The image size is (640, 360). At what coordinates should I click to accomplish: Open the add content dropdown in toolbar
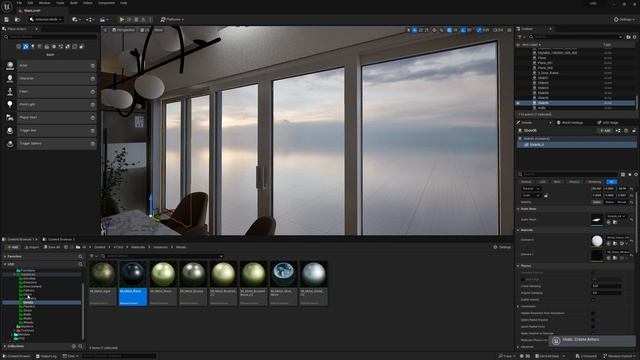76,19
